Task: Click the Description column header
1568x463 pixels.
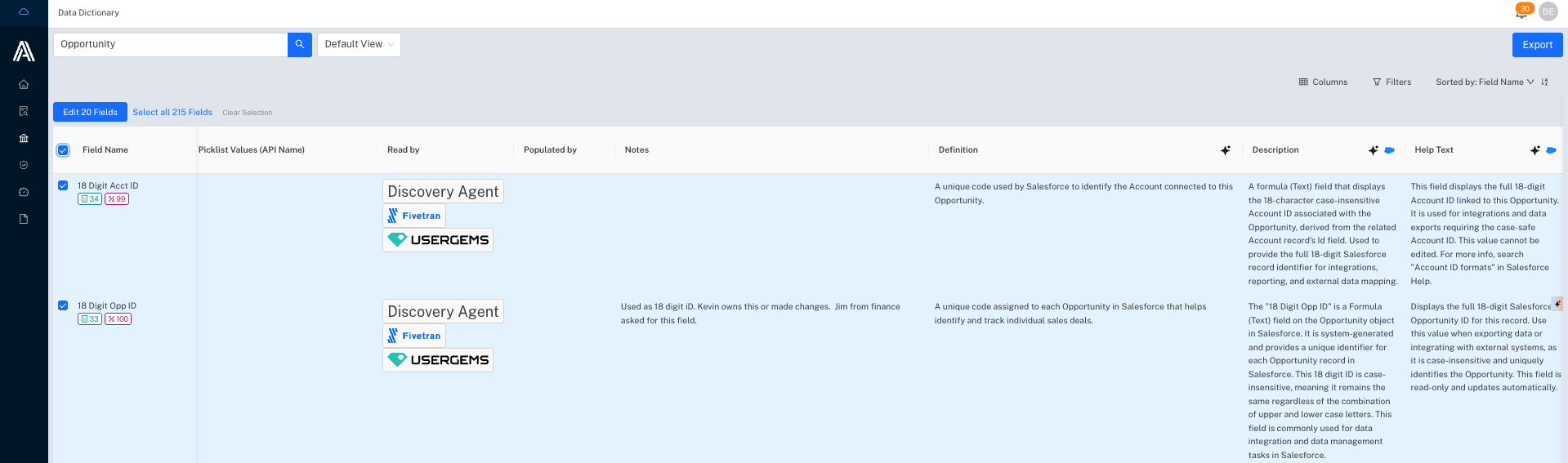Action: coord(1275,150)
